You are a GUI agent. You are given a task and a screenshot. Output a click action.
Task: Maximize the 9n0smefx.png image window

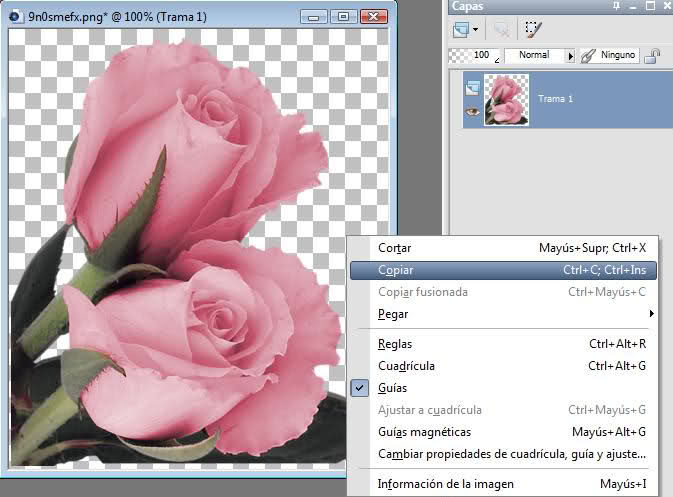(x=343, y=17)
